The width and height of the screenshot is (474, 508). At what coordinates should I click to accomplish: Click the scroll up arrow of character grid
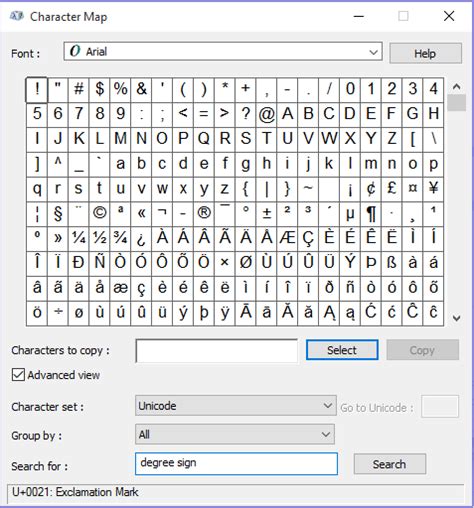456,87
